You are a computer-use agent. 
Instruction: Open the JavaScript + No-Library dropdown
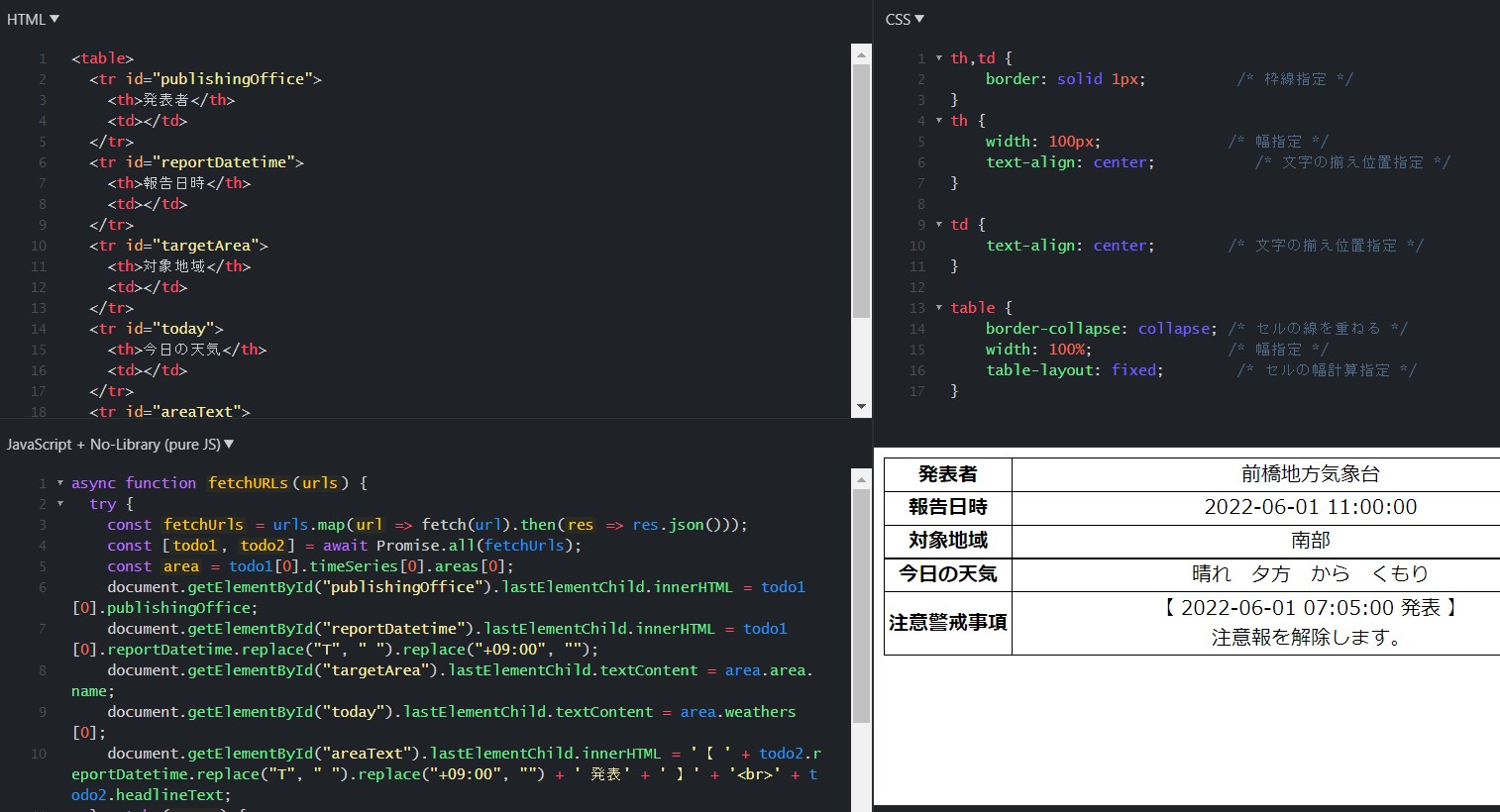(120, 445)
